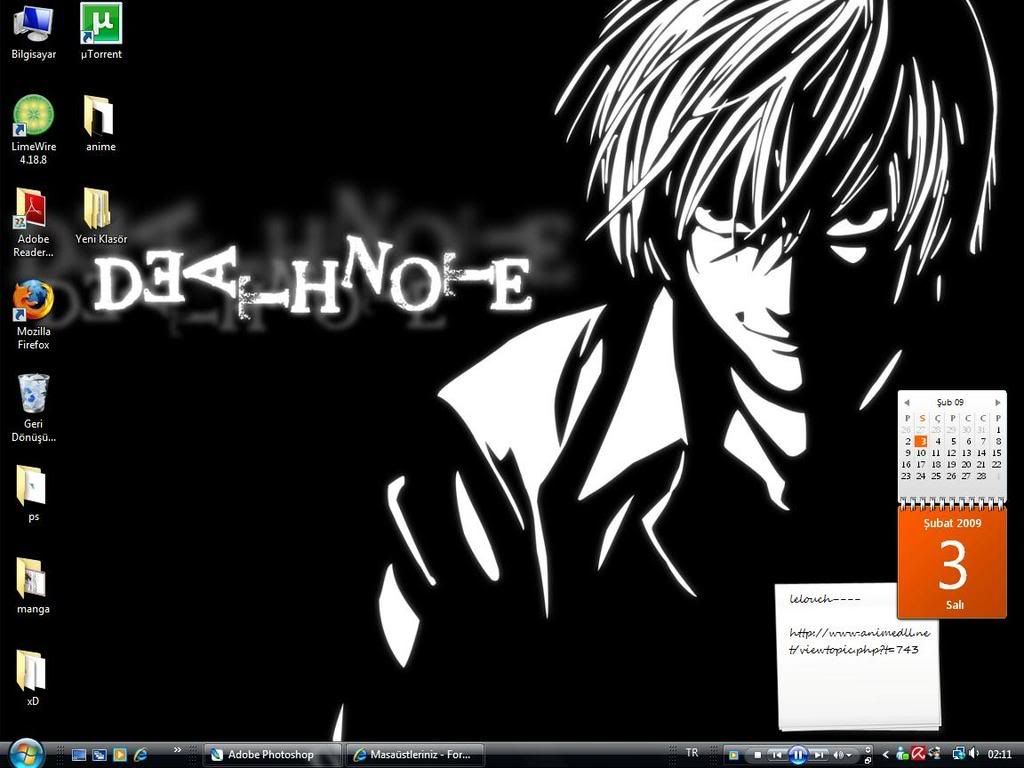
Task: Switch to the Adobe Photoshop taskbar button
Action: [x=272, y=755]
